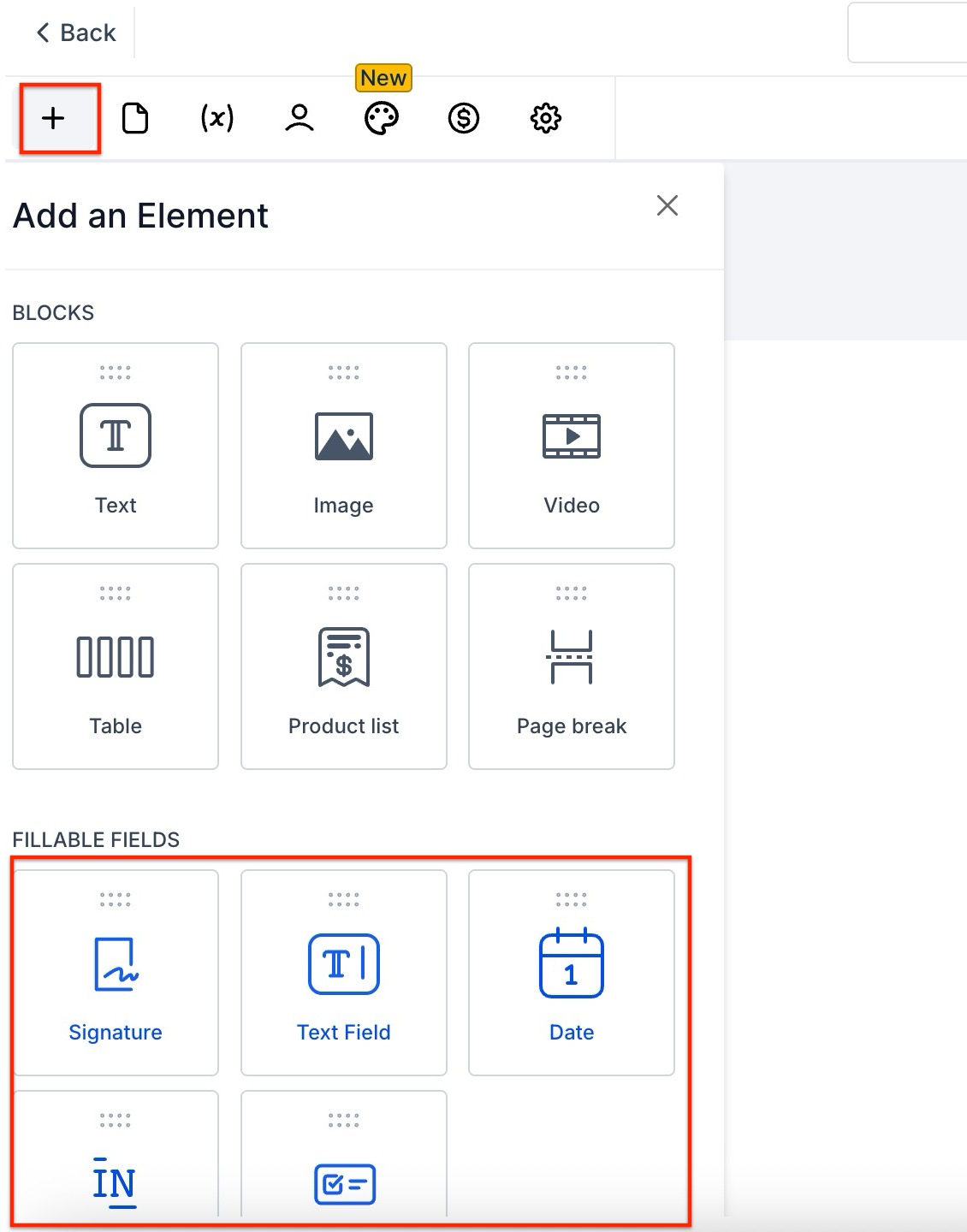
Task: Open the document pages icon in toolbar
Action: [x=135, y=118]
